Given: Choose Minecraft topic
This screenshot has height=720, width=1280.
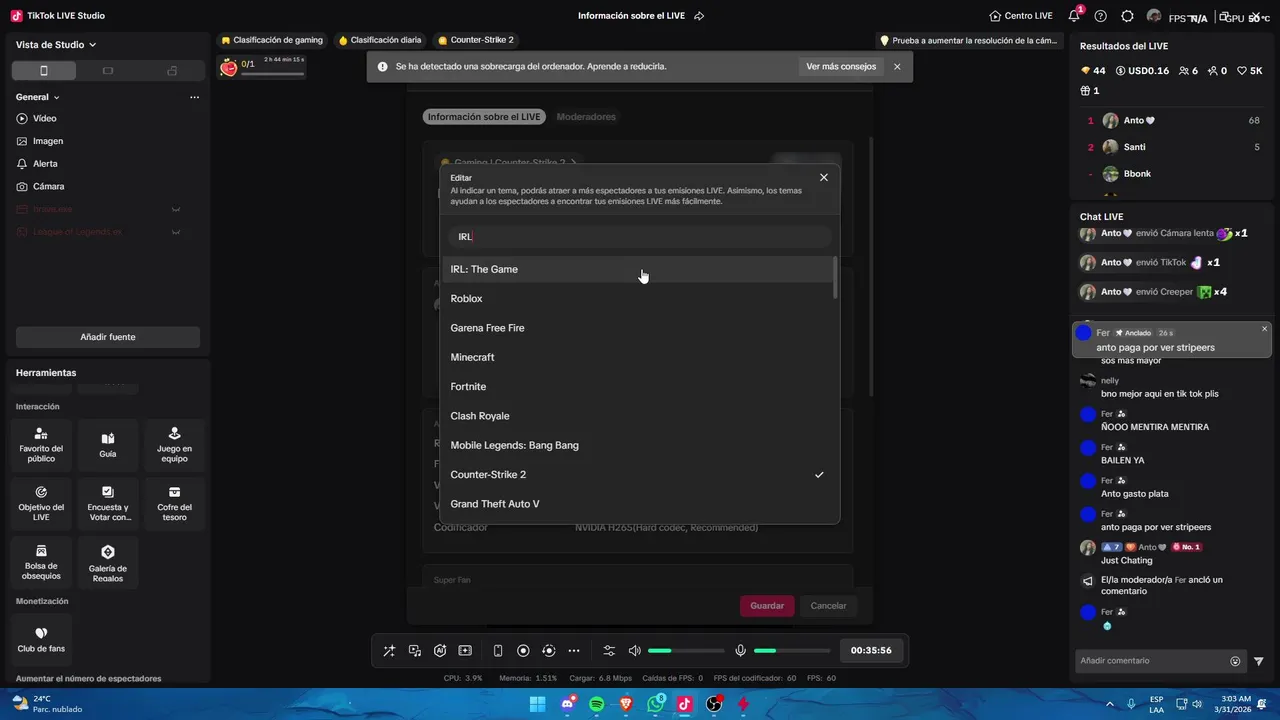Looking at the screenshot, I should point(638,357).
